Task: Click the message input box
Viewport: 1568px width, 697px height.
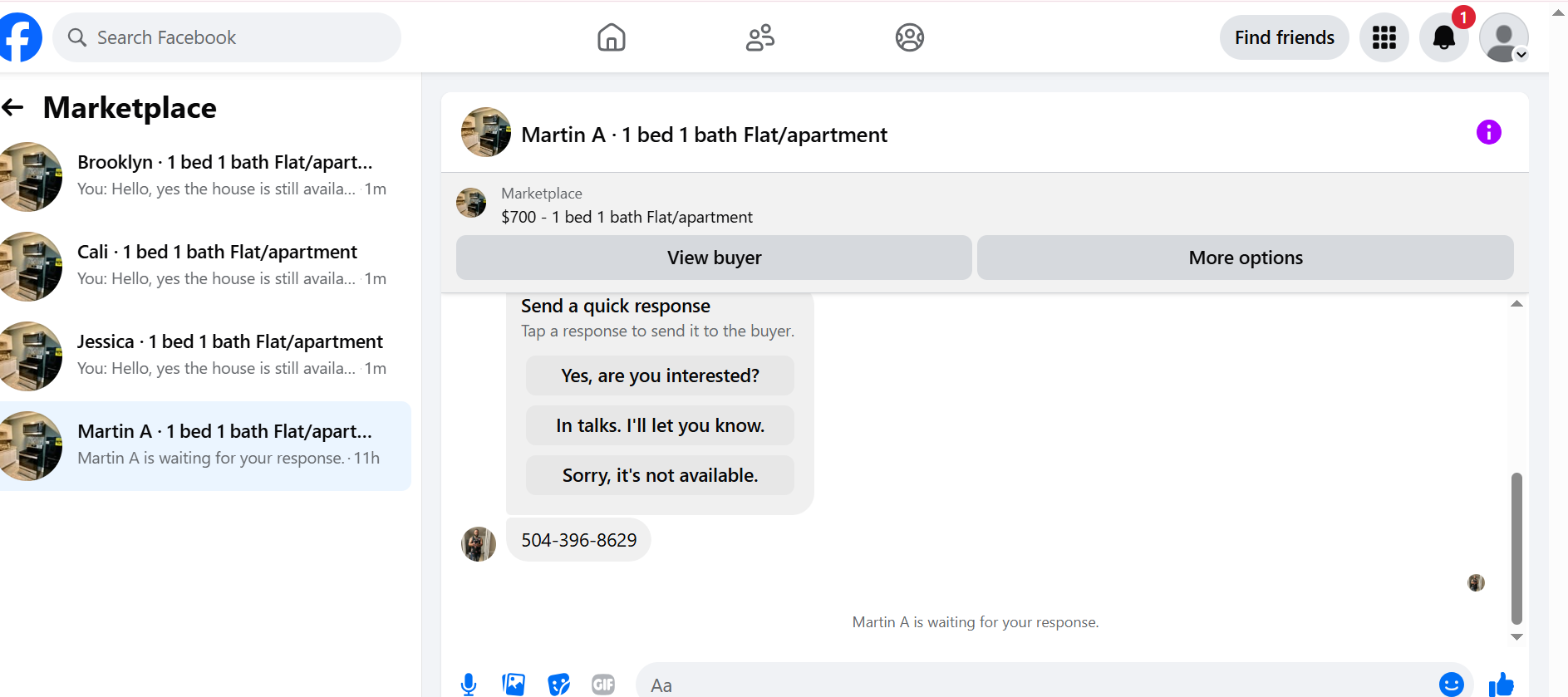Action: click(1039, 685)
